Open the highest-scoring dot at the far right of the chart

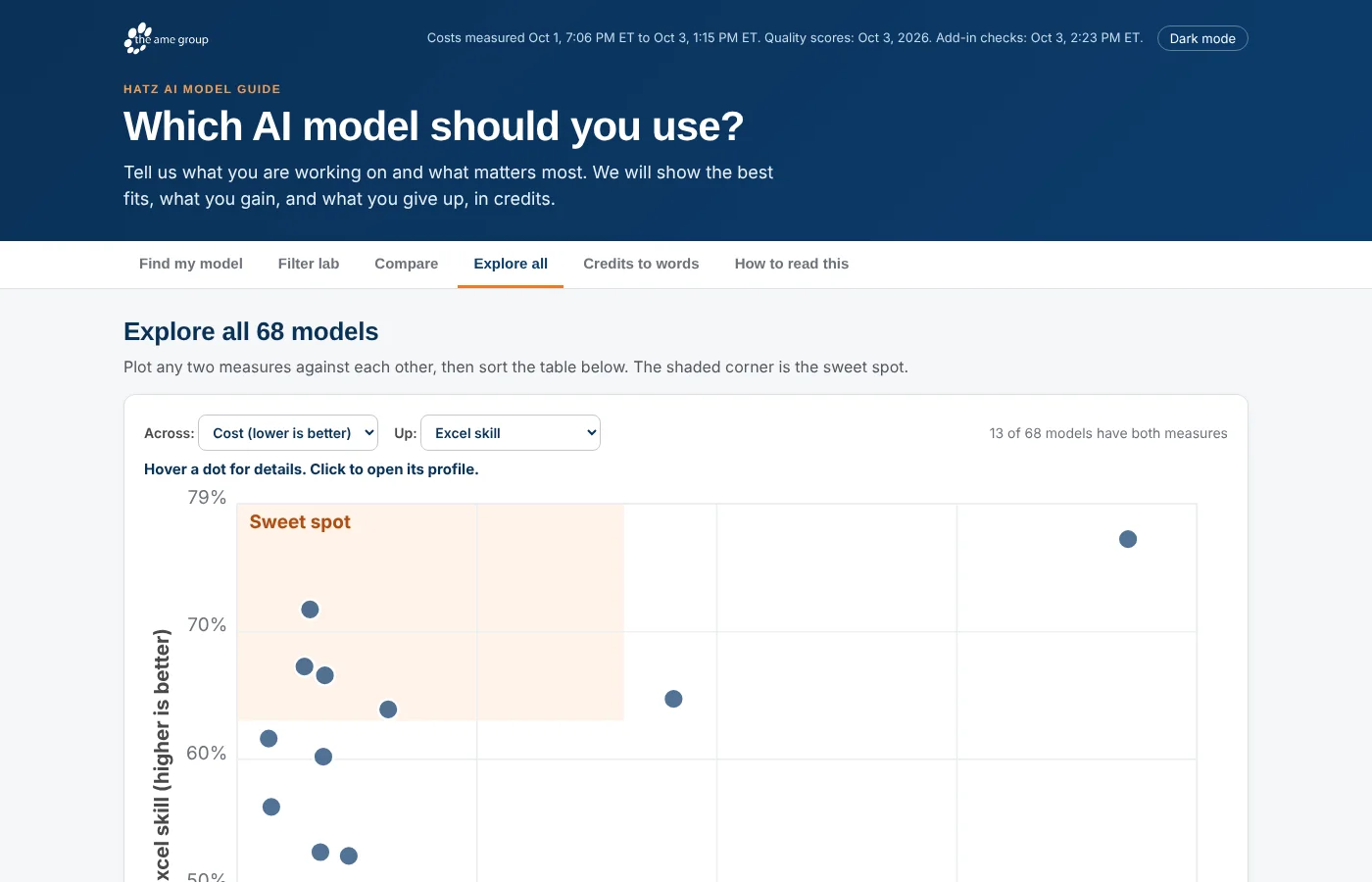pos(1128,539)
